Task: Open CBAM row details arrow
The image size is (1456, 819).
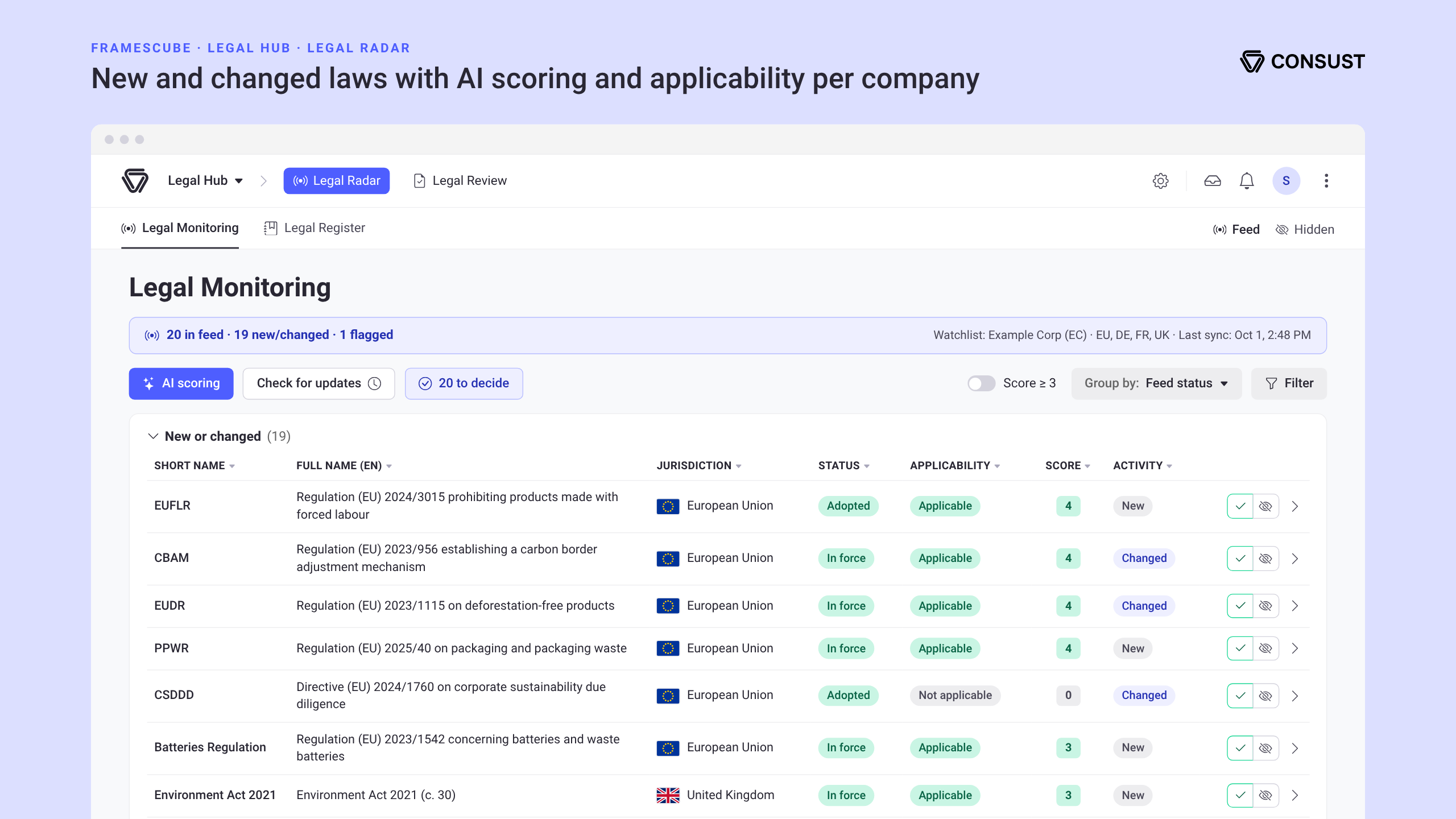Action: pos(1295,559)
